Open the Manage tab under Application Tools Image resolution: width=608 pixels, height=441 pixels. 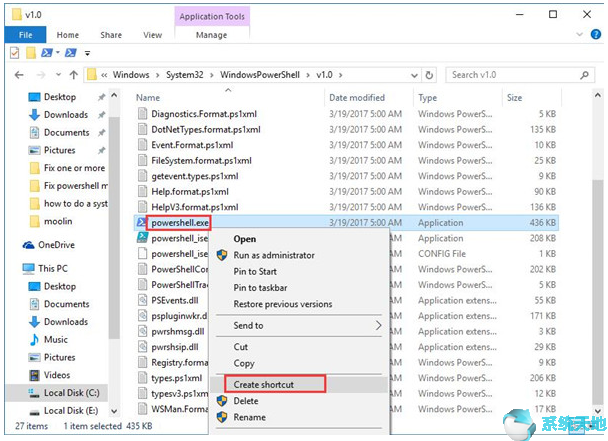(211, 35)
